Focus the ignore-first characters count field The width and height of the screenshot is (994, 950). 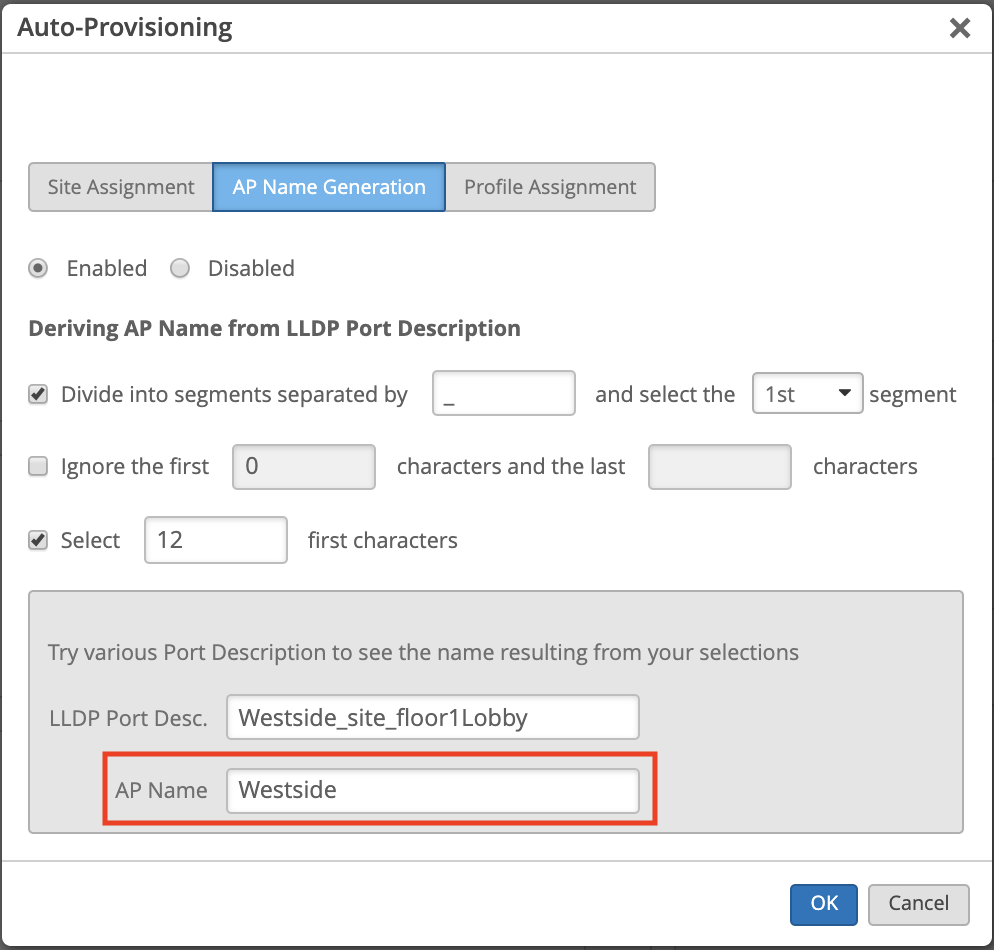(x=304, y=466)
